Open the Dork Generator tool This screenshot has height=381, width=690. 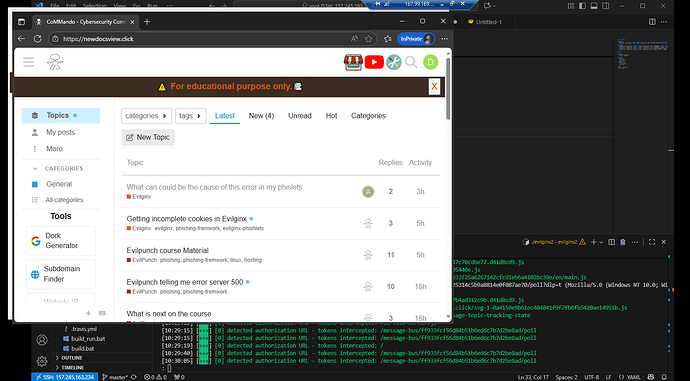click(61, 241)
